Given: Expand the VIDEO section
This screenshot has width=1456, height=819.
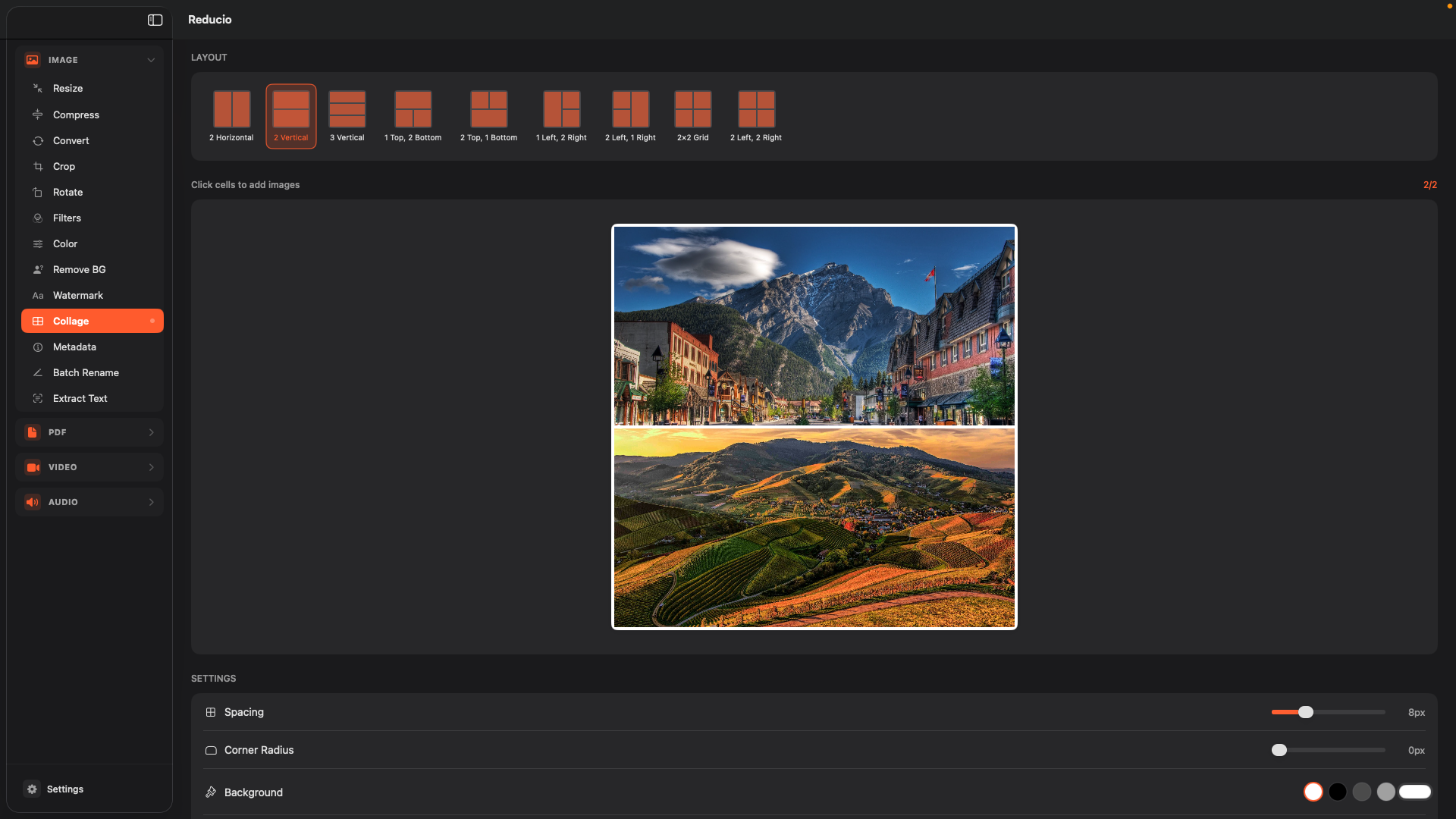Looking at the screenshot, I should tap(89, 467).
